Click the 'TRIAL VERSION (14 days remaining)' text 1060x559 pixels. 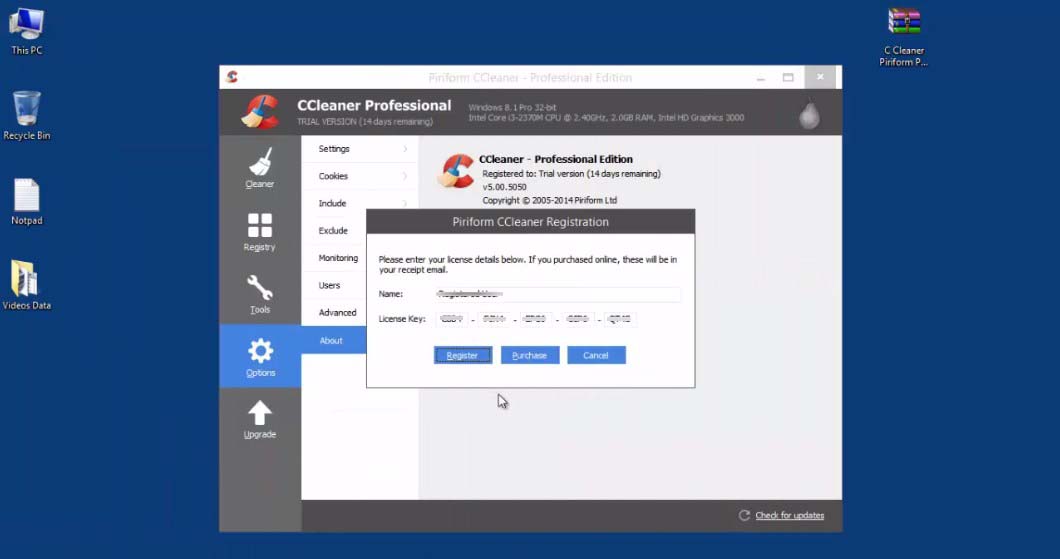point(365,122)
